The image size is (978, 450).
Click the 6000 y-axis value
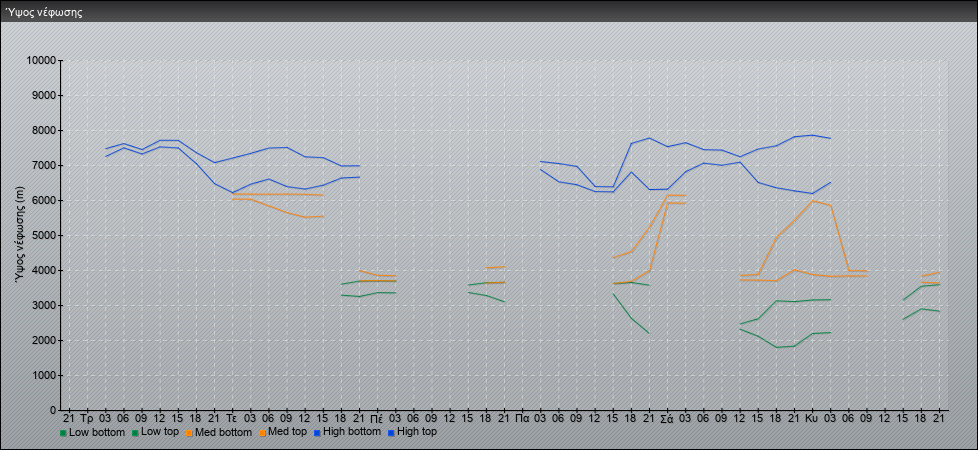[x=44, y=200]
